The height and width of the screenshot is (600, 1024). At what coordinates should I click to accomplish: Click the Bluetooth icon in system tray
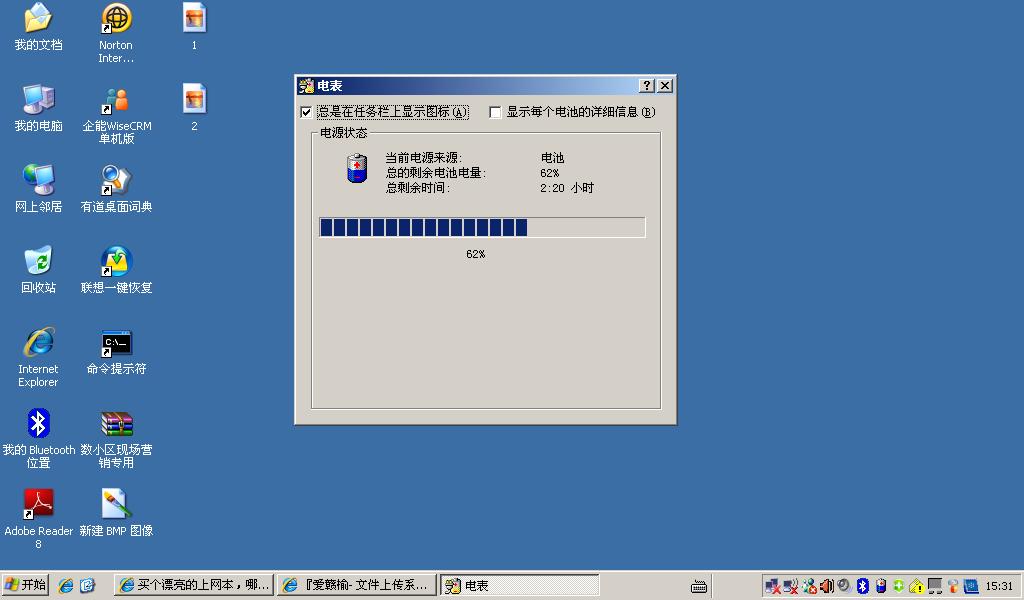pos(863,586)
